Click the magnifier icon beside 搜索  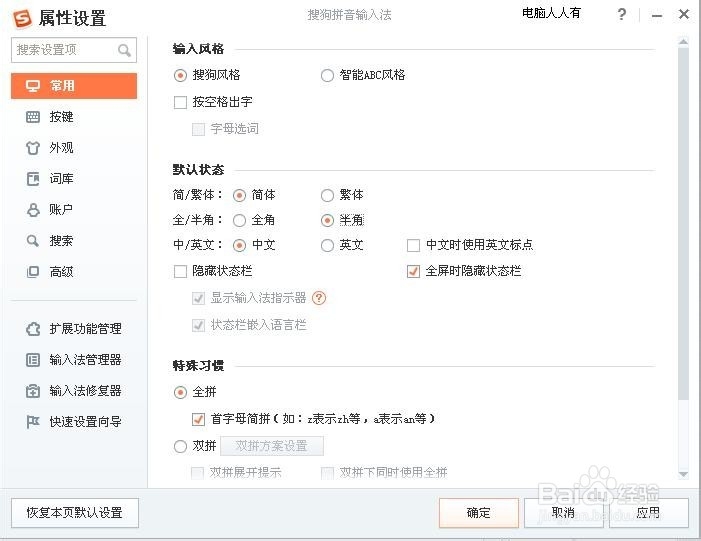(32, 241)
